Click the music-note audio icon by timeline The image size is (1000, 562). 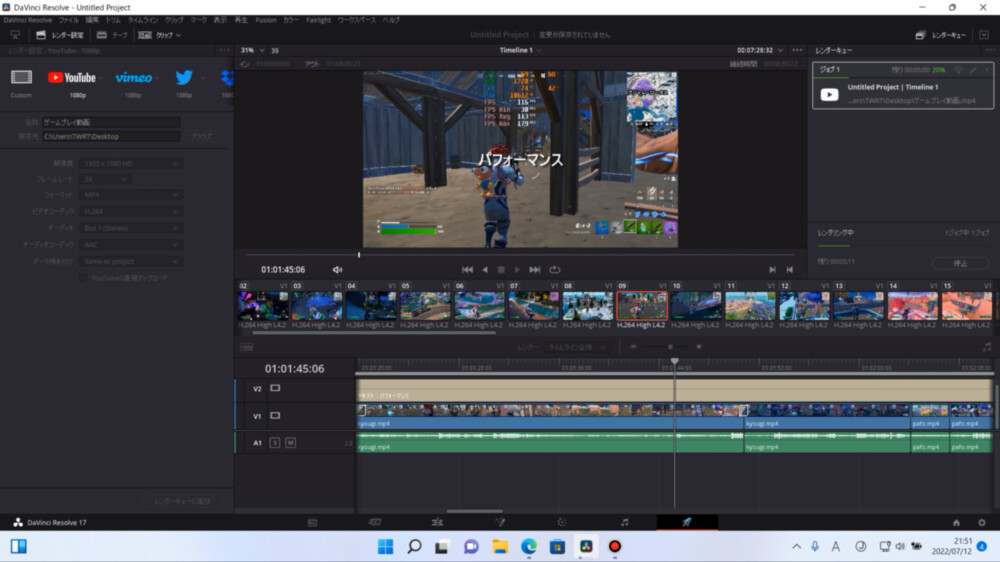987,347
